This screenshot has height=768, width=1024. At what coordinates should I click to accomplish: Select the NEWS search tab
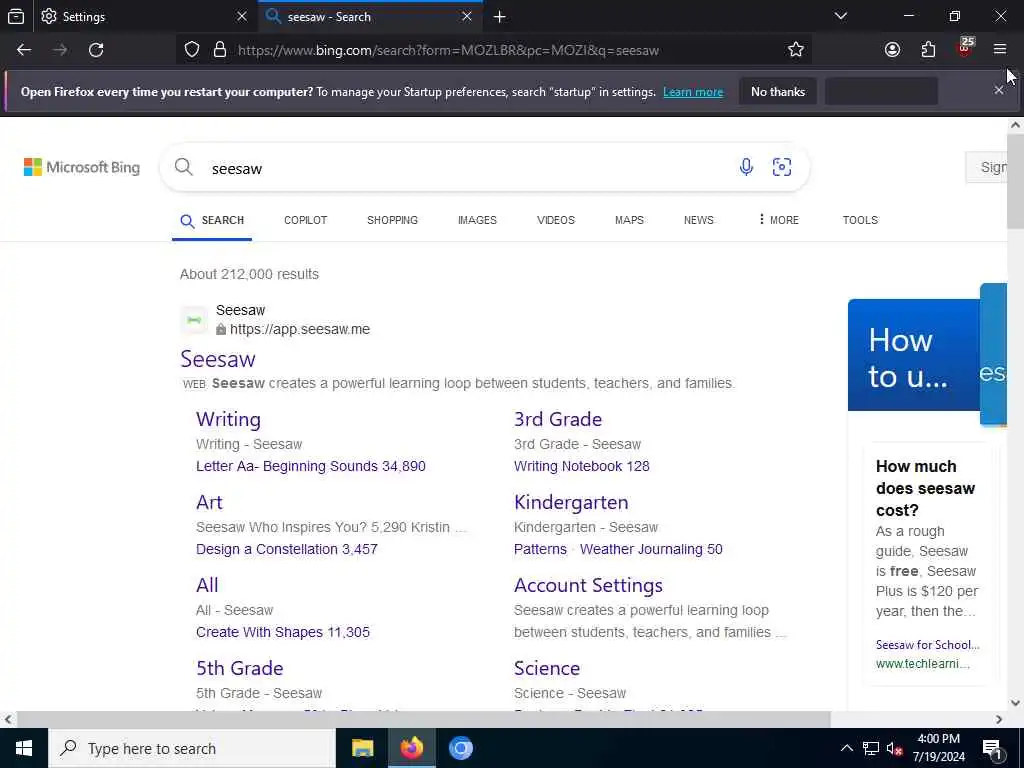[x=699, y=220]
